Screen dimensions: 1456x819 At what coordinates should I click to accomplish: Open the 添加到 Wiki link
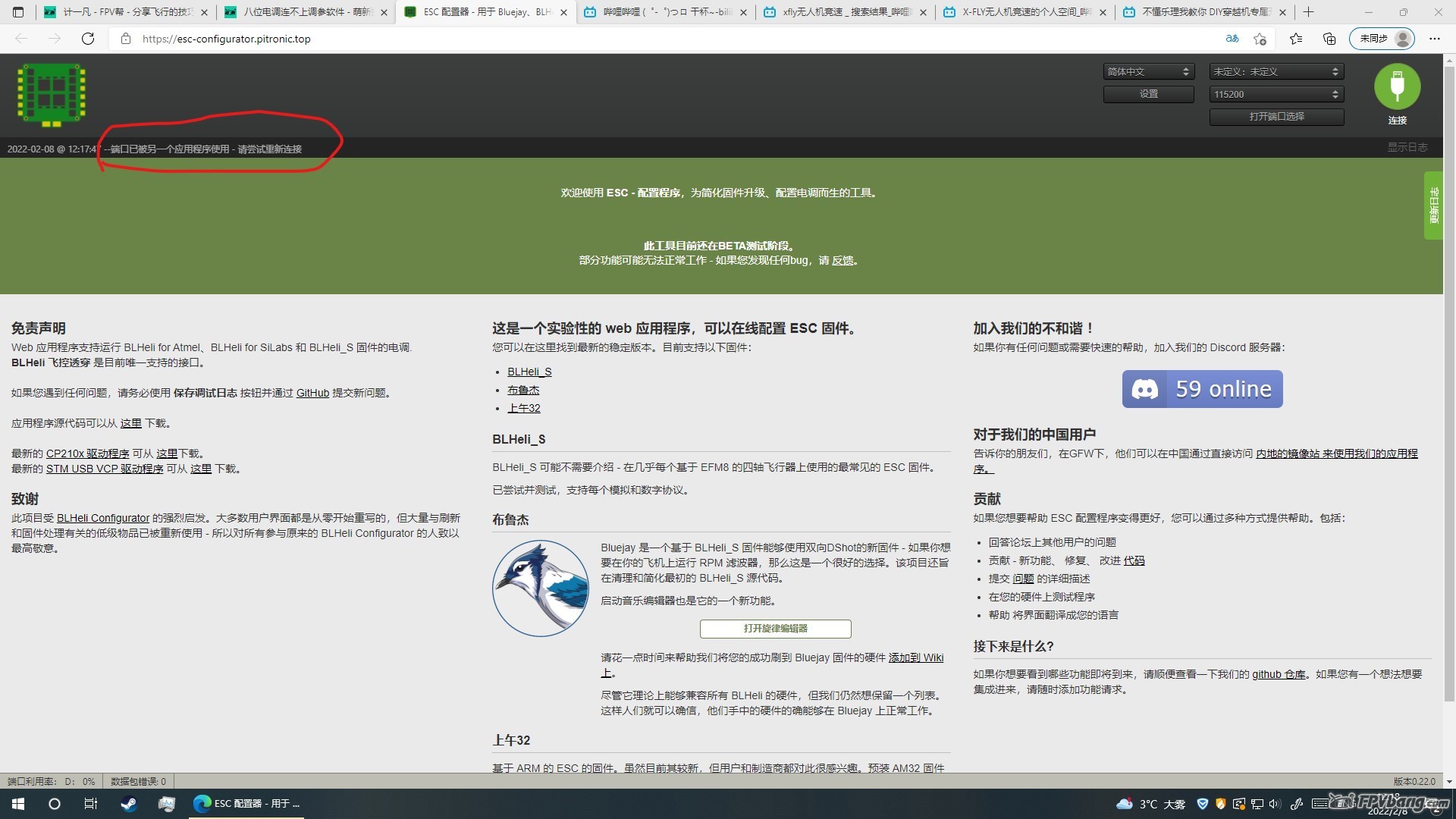[916, 657]
